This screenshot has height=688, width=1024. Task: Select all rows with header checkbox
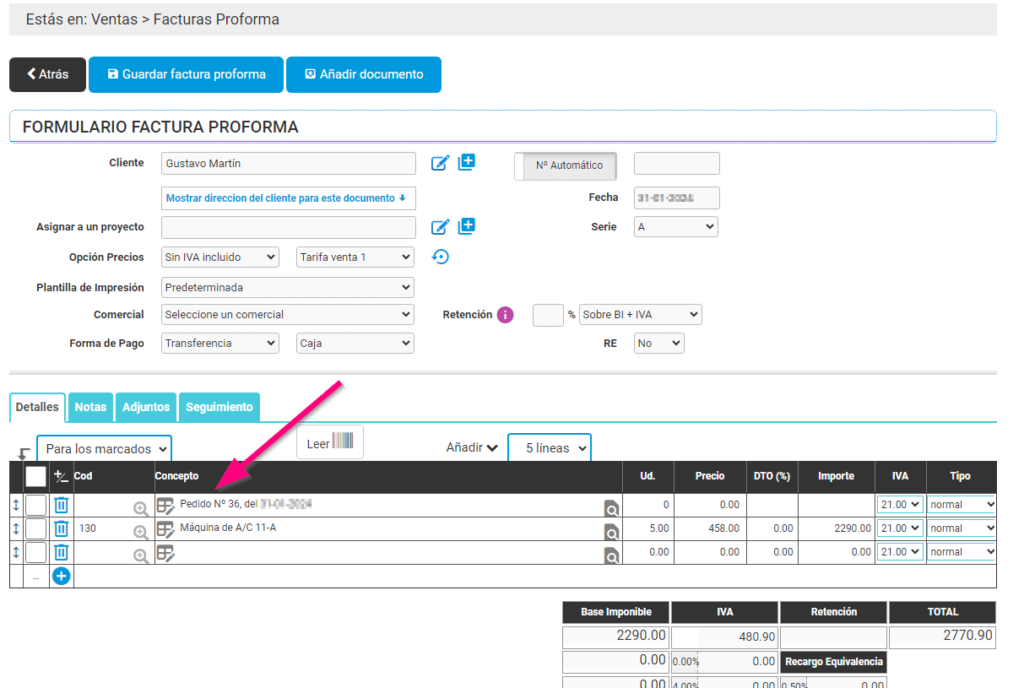pos(35,477)
